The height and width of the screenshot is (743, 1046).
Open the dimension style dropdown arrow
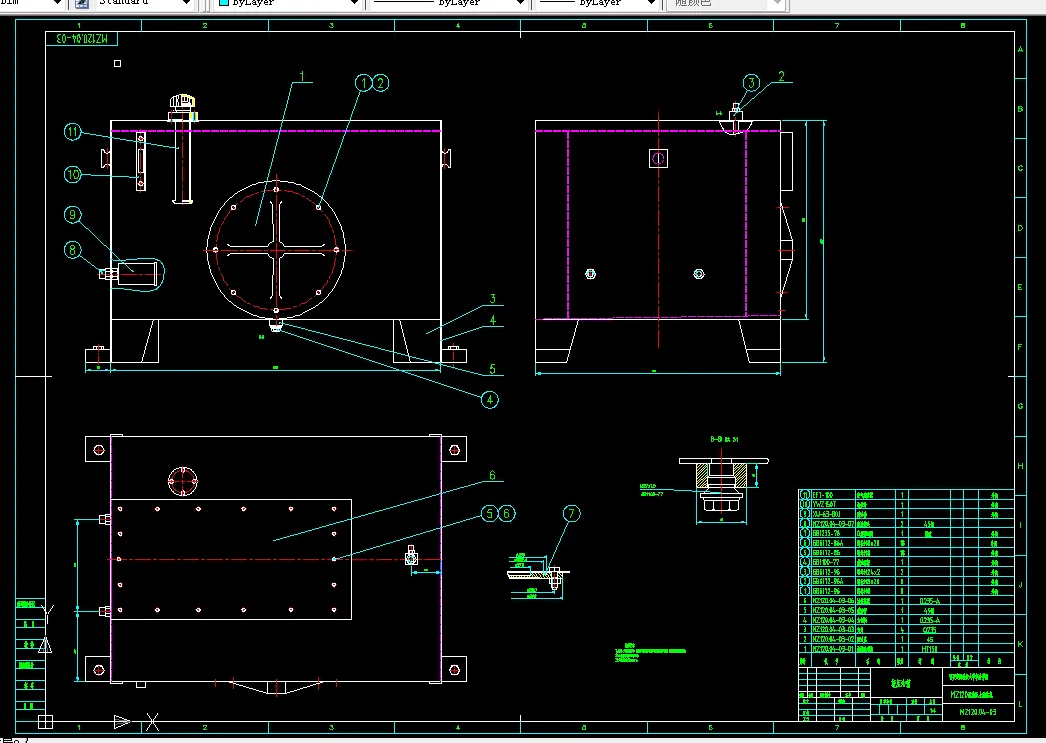(57, 3)
